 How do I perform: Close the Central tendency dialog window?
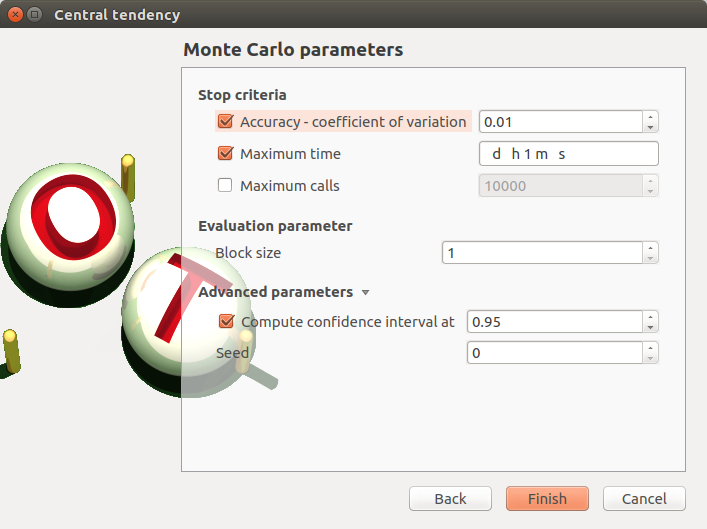15,15
